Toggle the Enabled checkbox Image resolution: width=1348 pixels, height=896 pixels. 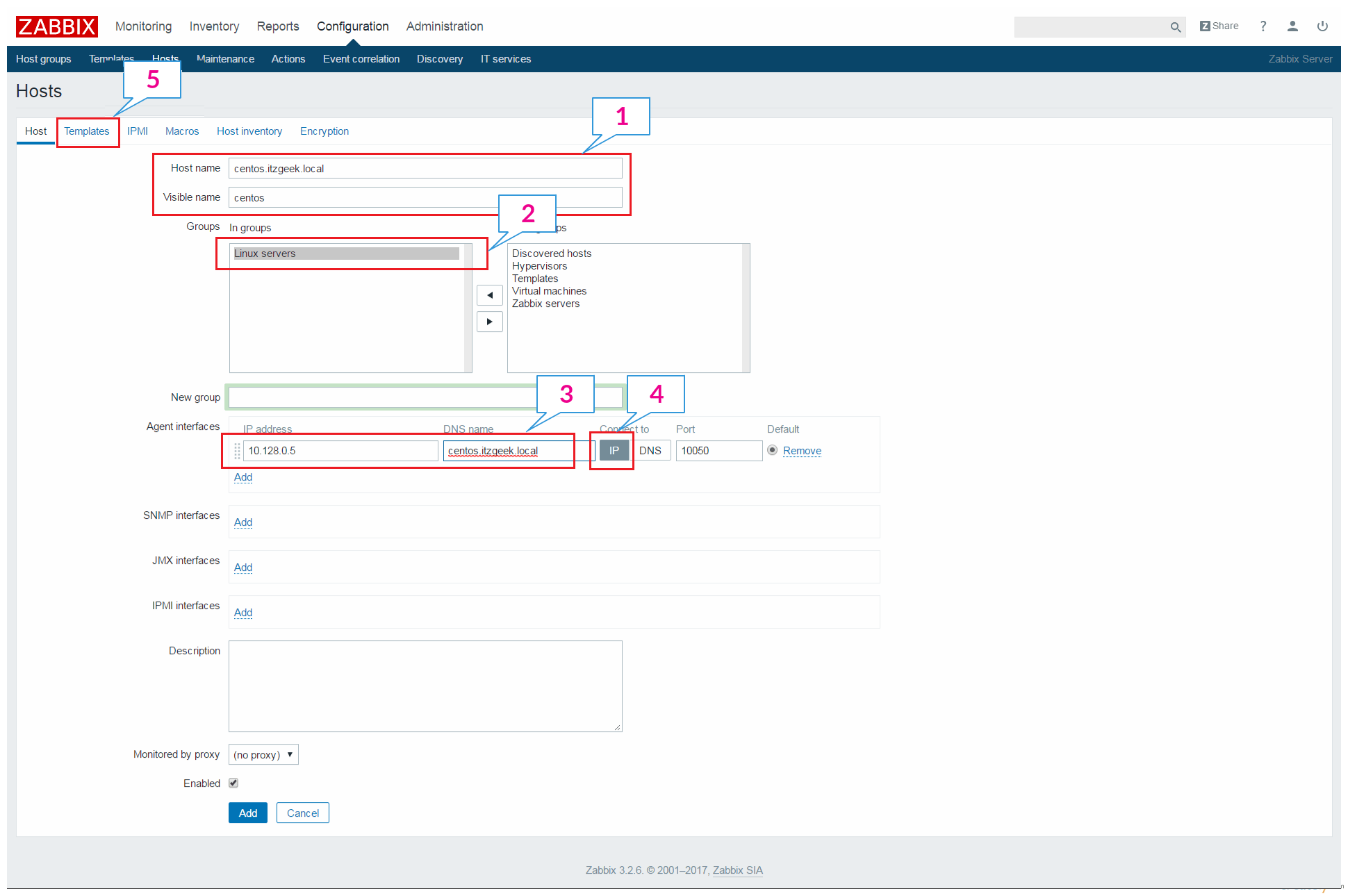coord(233,783)
